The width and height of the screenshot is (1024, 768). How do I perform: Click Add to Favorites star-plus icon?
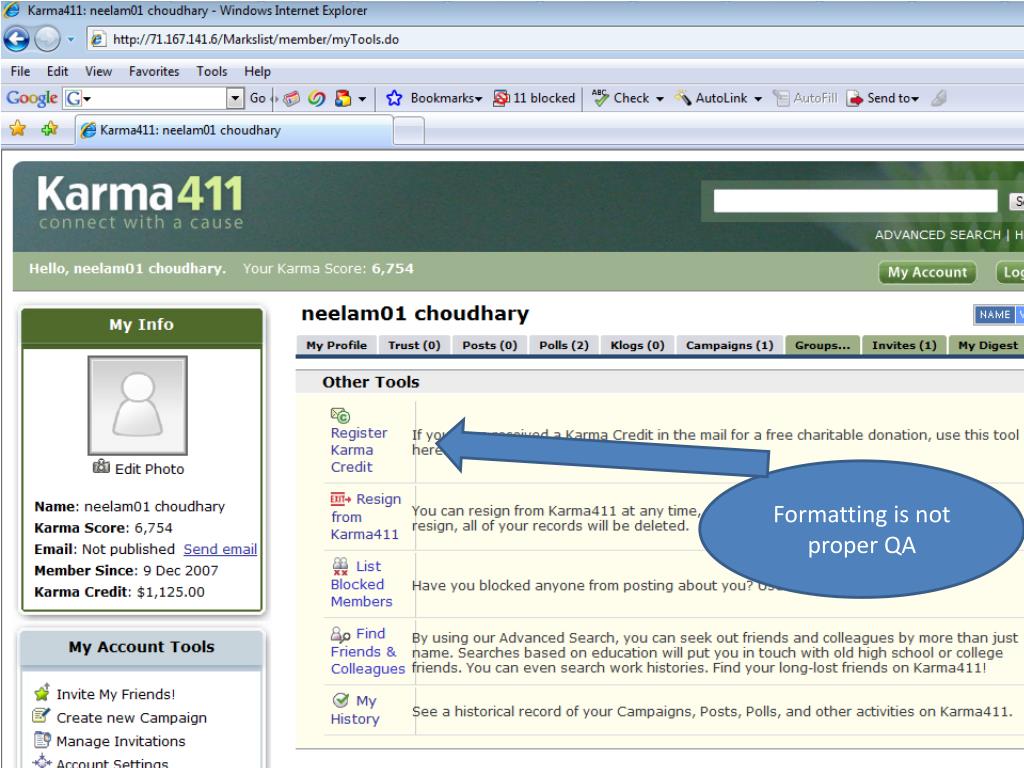50,129
